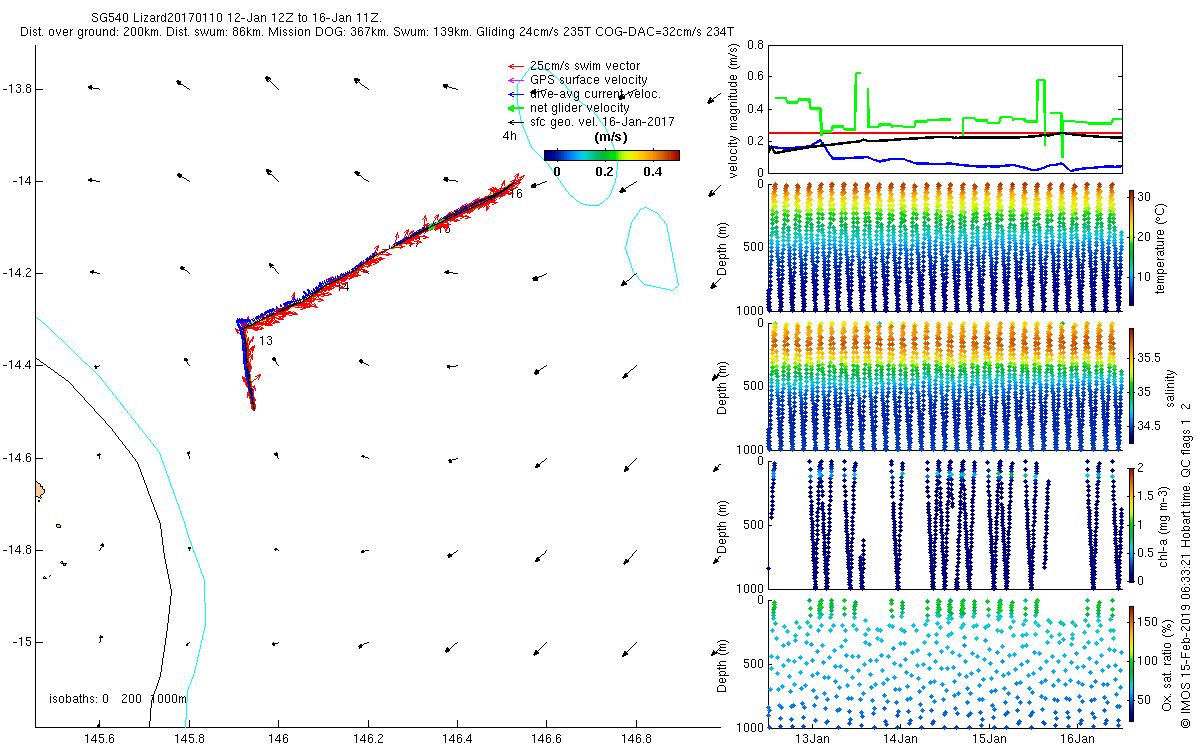Select the salinity colorbar

click(1131, 385)
